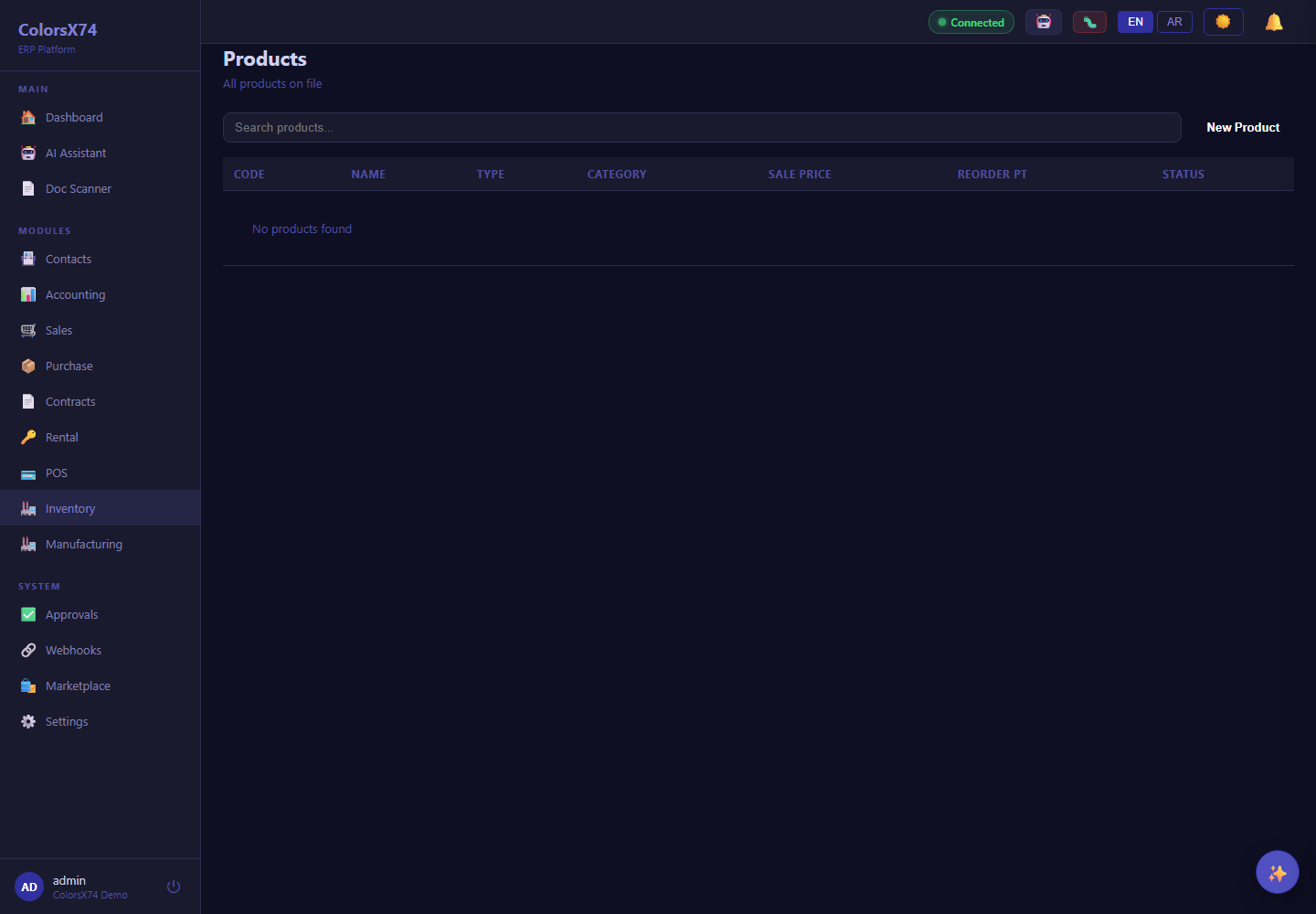The width and height of the screenshot is (1316, 914).
Task: Click the Marketplace shopping bags icon
Action: click(28, 685)
